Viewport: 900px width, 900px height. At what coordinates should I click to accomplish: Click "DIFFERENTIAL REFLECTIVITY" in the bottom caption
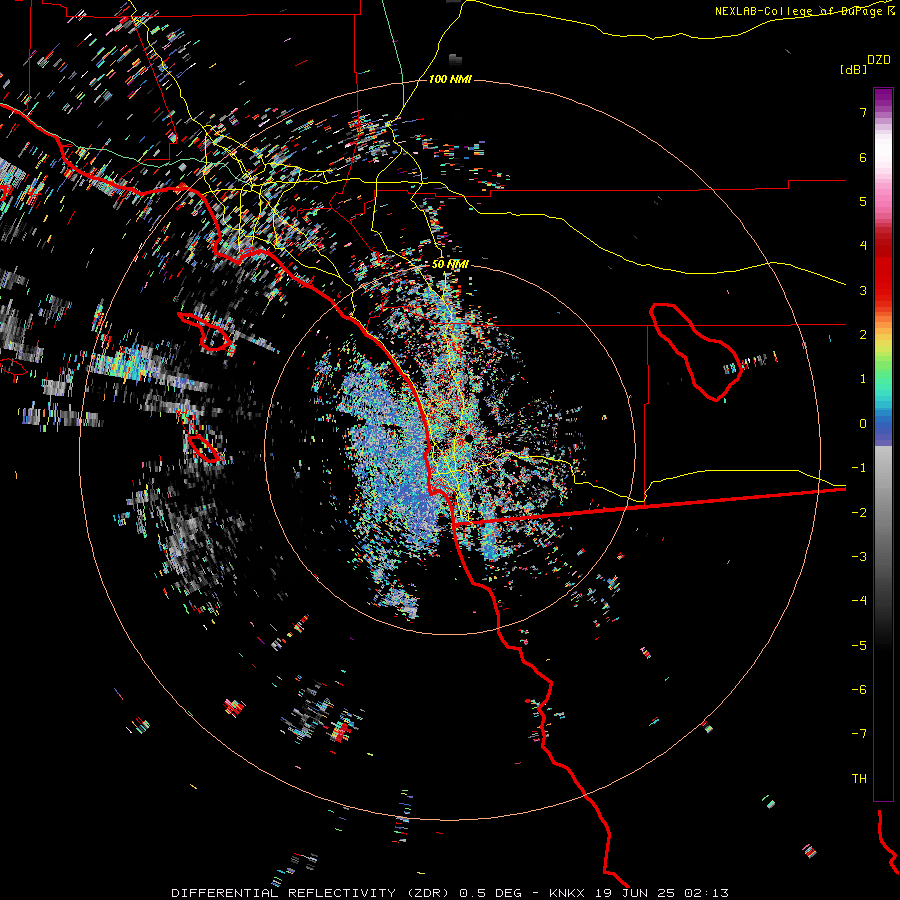[x=284, y=893]
